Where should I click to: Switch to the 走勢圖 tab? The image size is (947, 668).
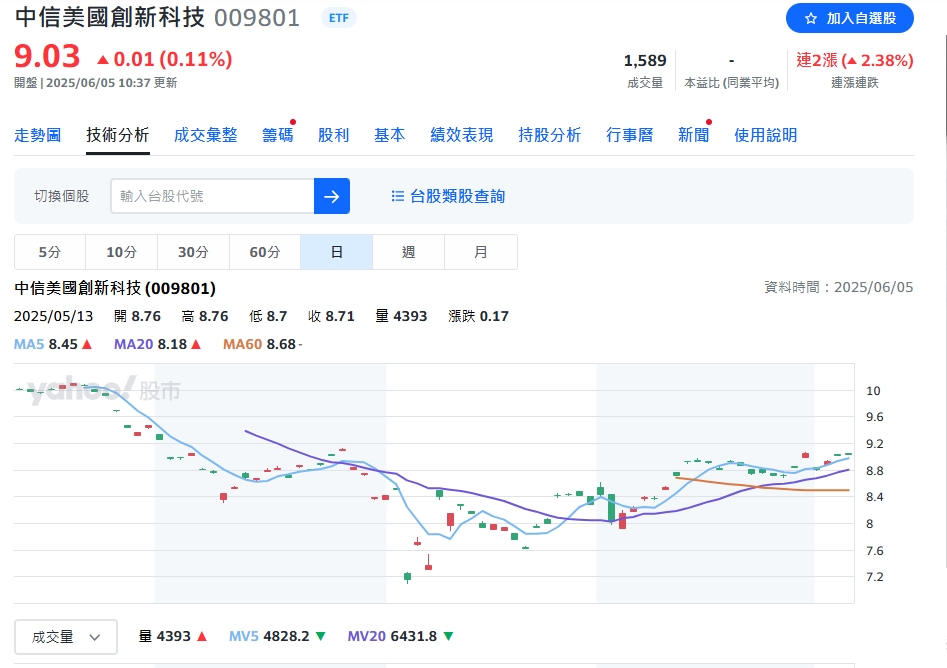(37, 135)
